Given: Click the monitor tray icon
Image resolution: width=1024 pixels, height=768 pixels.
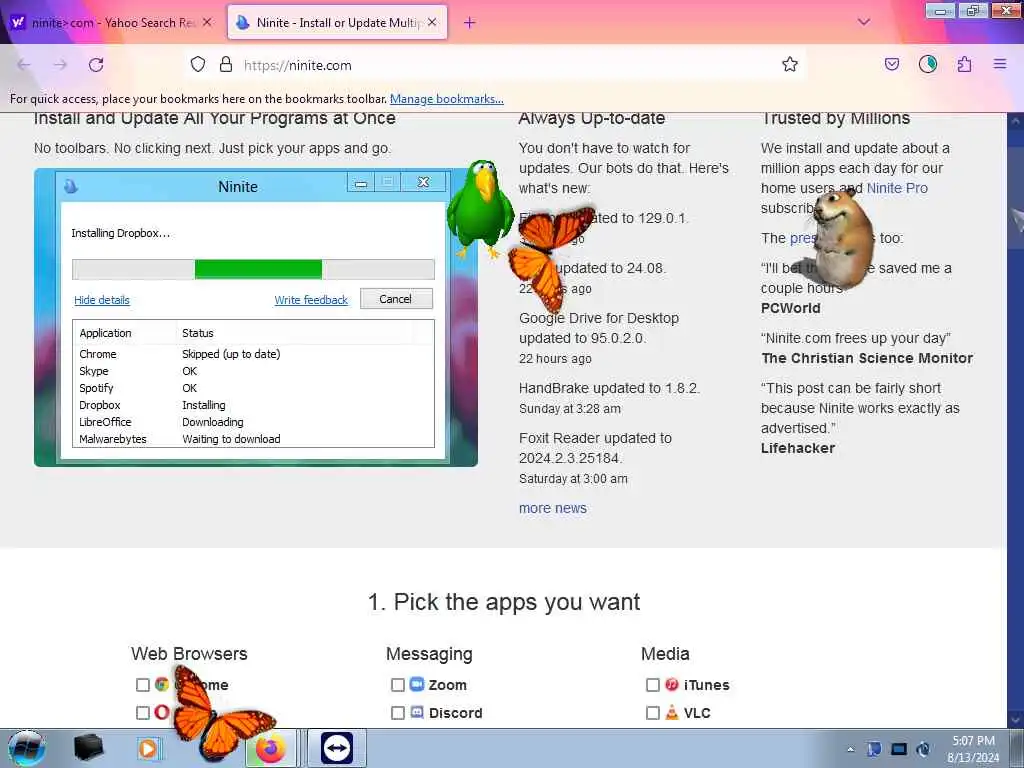Looking at the screenshot, I should click(x=899, y=749).
